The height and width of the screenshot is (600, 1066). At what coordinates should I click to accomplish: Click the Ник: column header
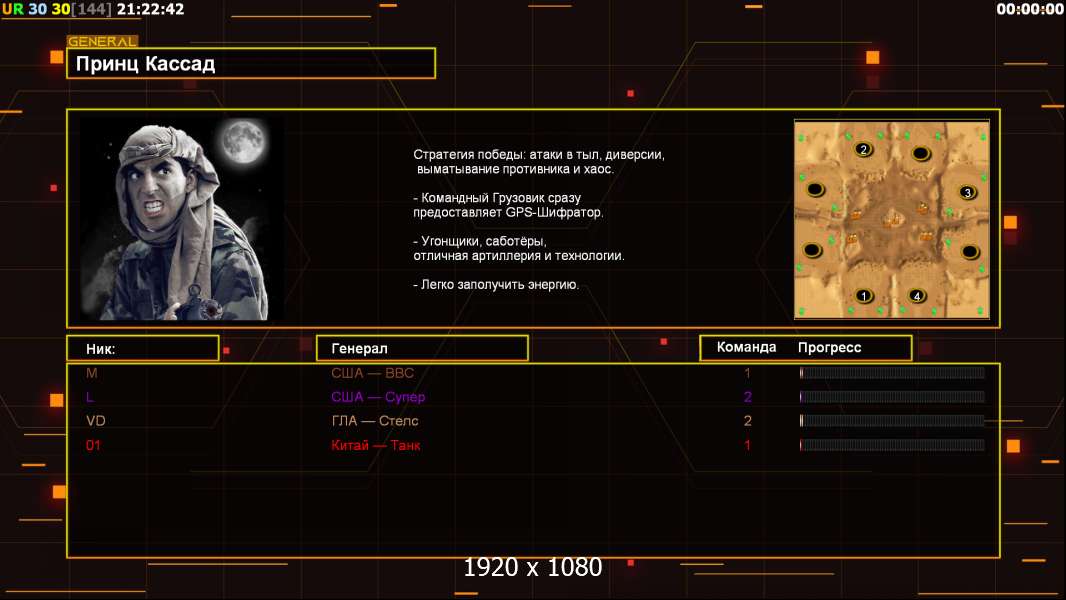coord(143,349)
